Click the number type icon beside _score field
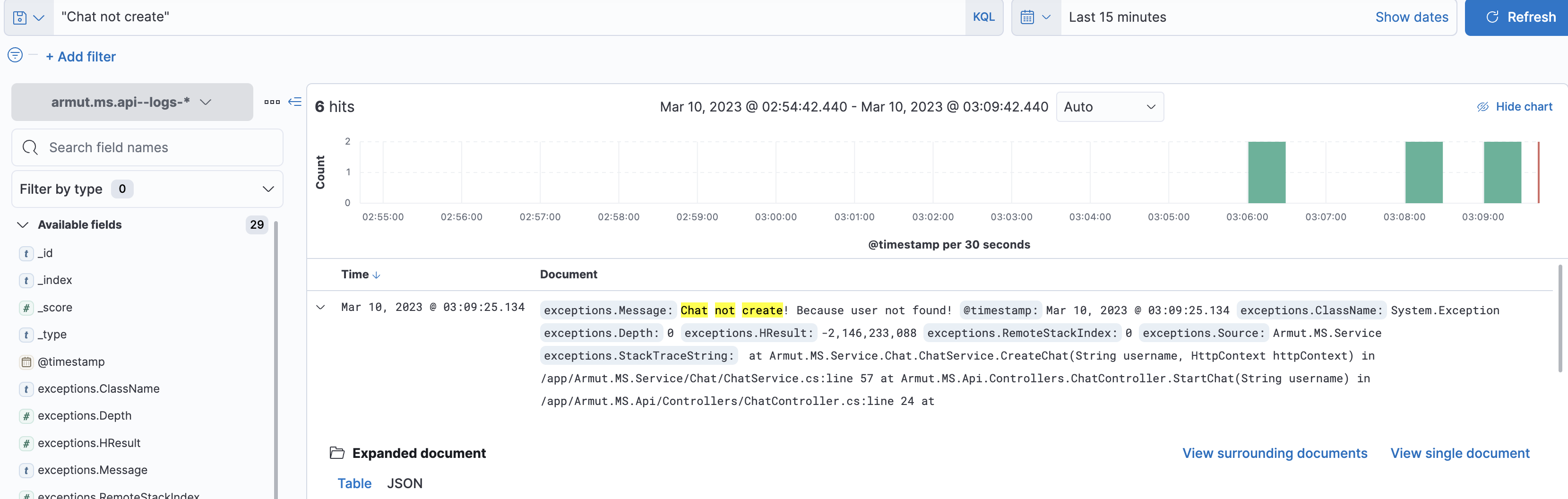 (x=26, y=307)
